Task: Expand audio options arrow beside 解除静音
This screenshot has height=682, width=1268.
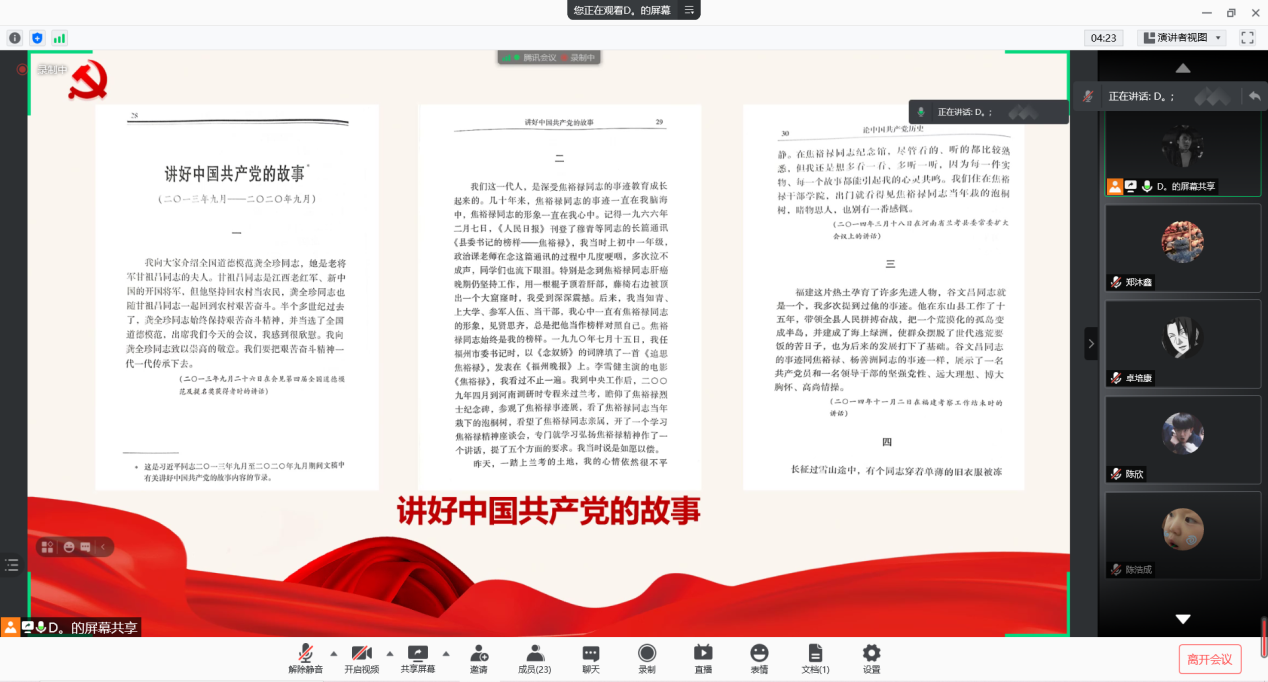Action: [x=333, y=652]
